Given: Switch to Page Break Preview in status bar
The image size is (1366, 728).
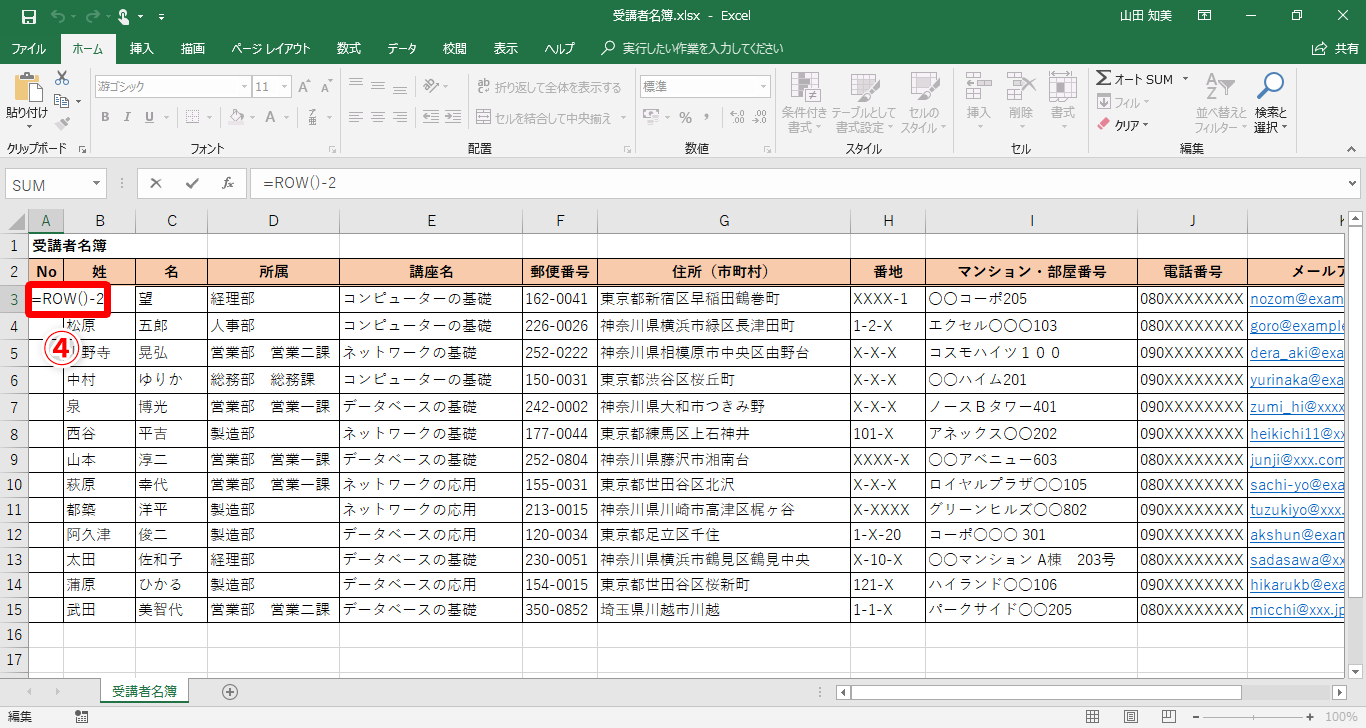Looking at the screenshot, I should (1168, 717).
